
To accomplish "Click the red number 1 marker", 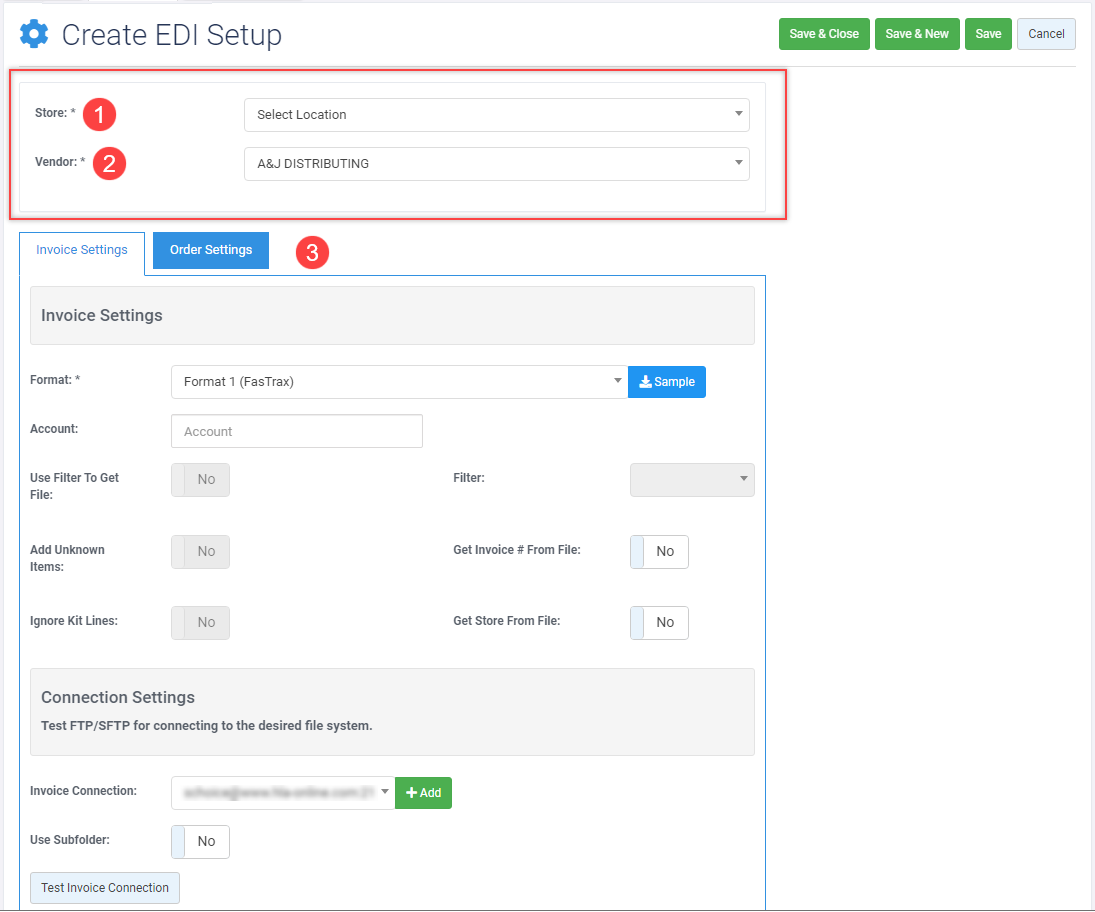I will (x=99, y=114).
